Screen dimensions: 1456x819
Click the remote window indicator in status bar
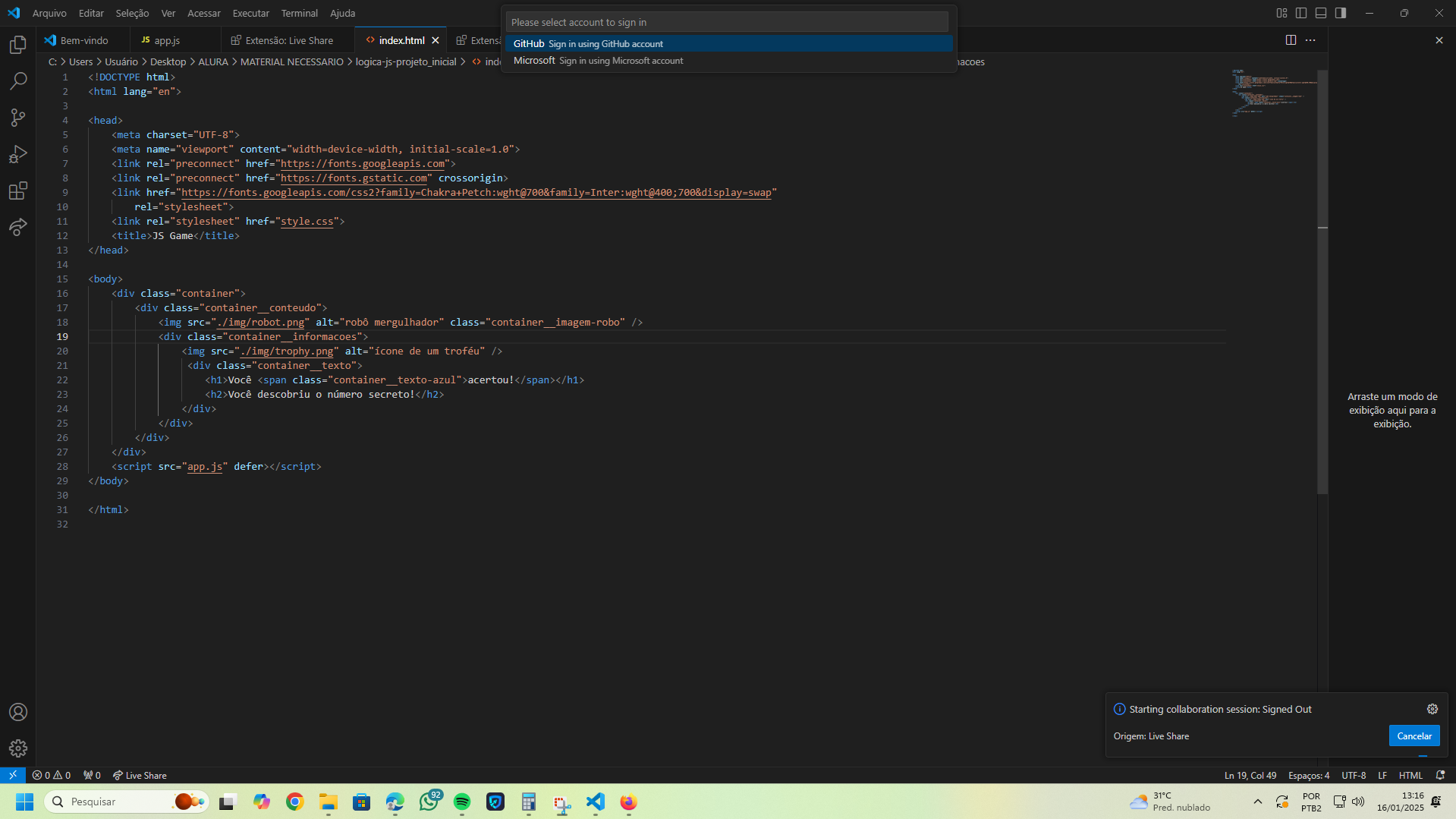[13, 775]
